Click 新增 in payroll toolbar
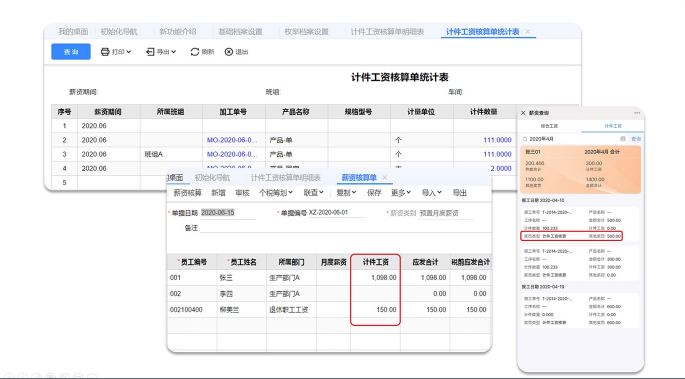This screenshot has height=379, width=685. pos(218,193)
